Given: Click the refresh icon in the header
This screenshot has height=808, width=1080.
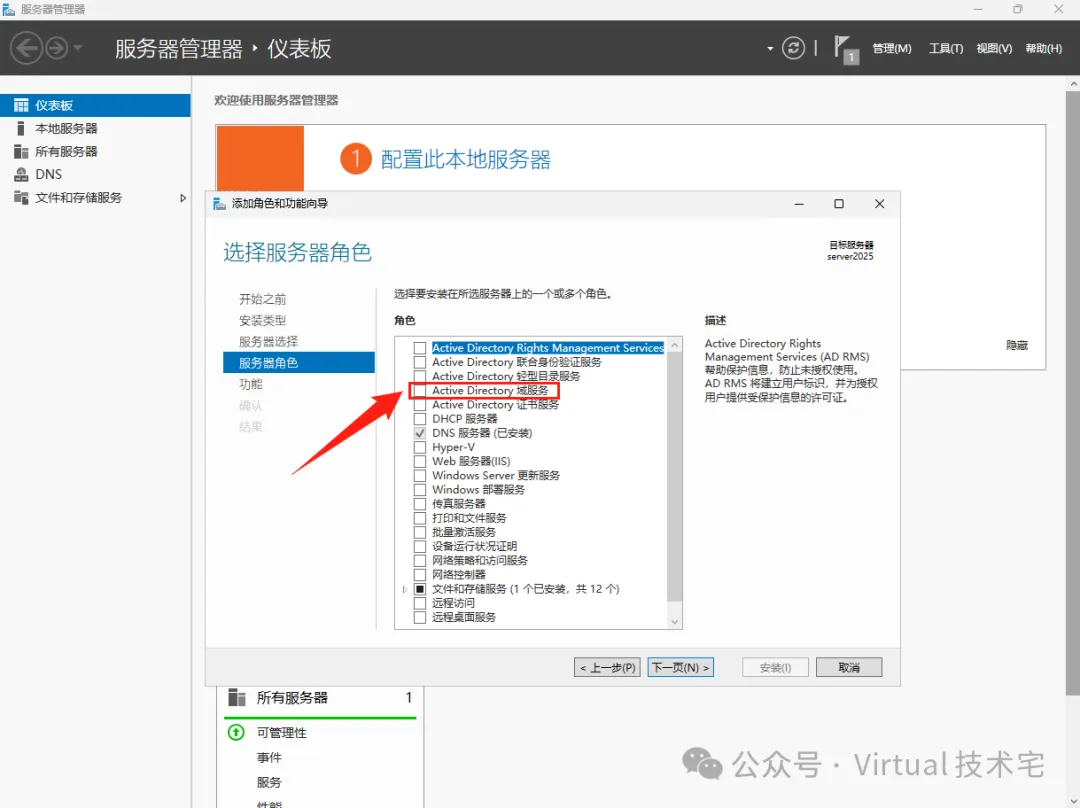Looking at the screenshot, I should (x=793, y=48).
